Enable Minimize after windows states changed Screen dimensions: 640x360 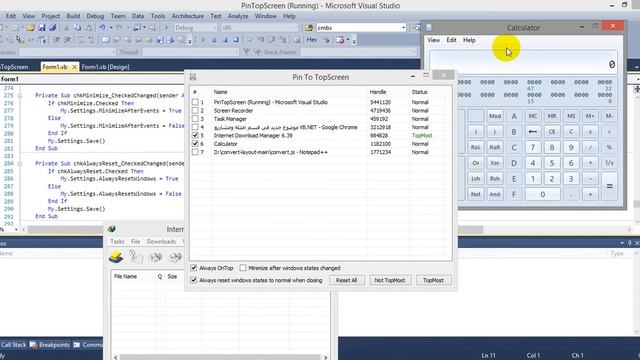243,268
